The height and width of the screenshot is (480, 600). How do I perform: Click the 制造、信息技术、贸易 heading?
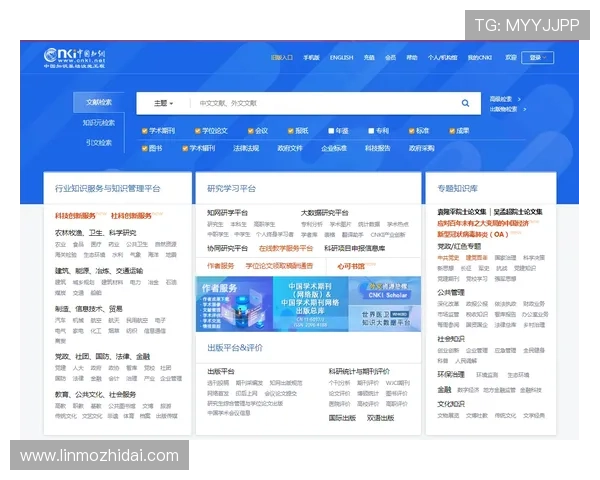point(88,309)
